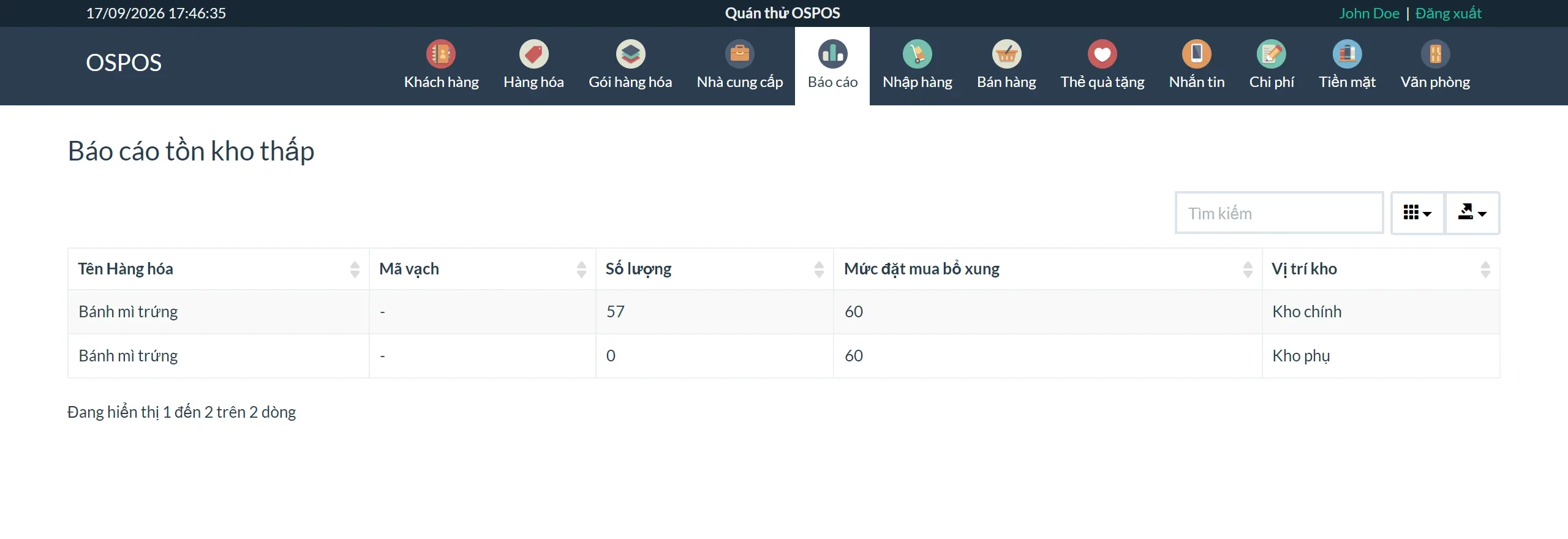Click the Kho phụ location cell
The width and height of the screenshot is (1568, 539).
[x=1381, y=356]
